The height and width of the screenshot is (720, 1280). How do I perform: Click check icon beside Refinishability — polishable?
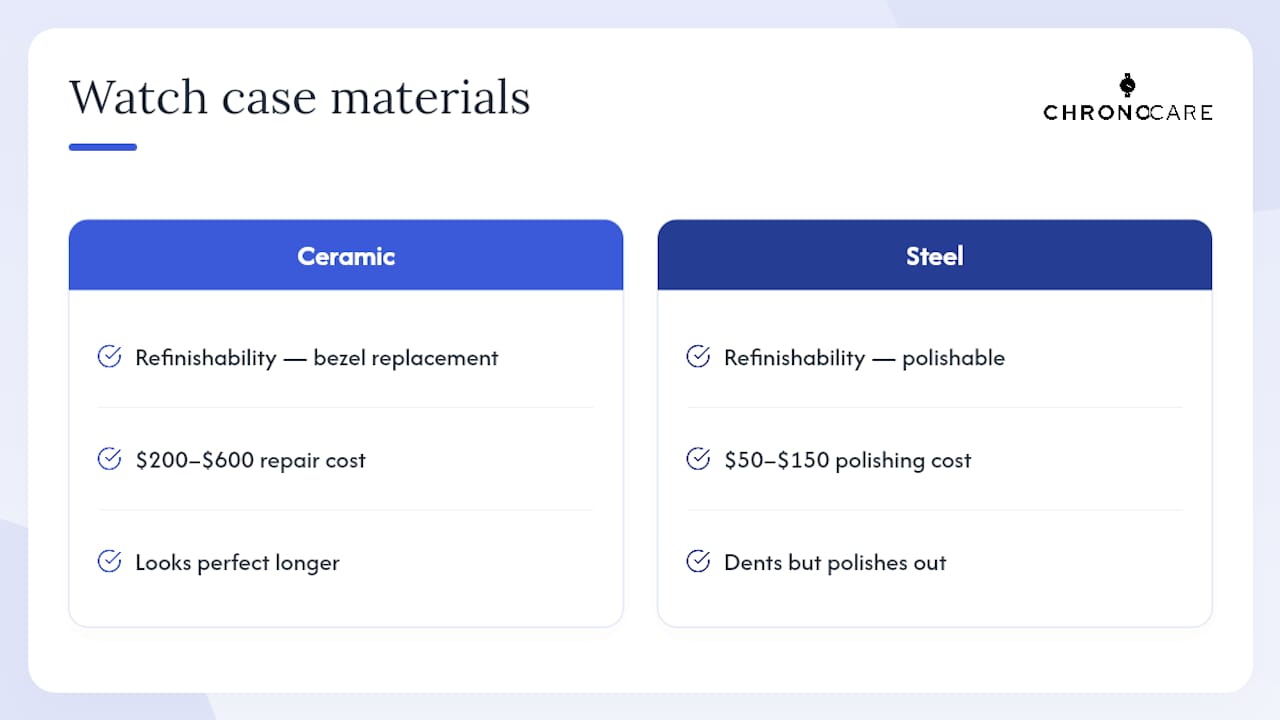coord(699,356)
